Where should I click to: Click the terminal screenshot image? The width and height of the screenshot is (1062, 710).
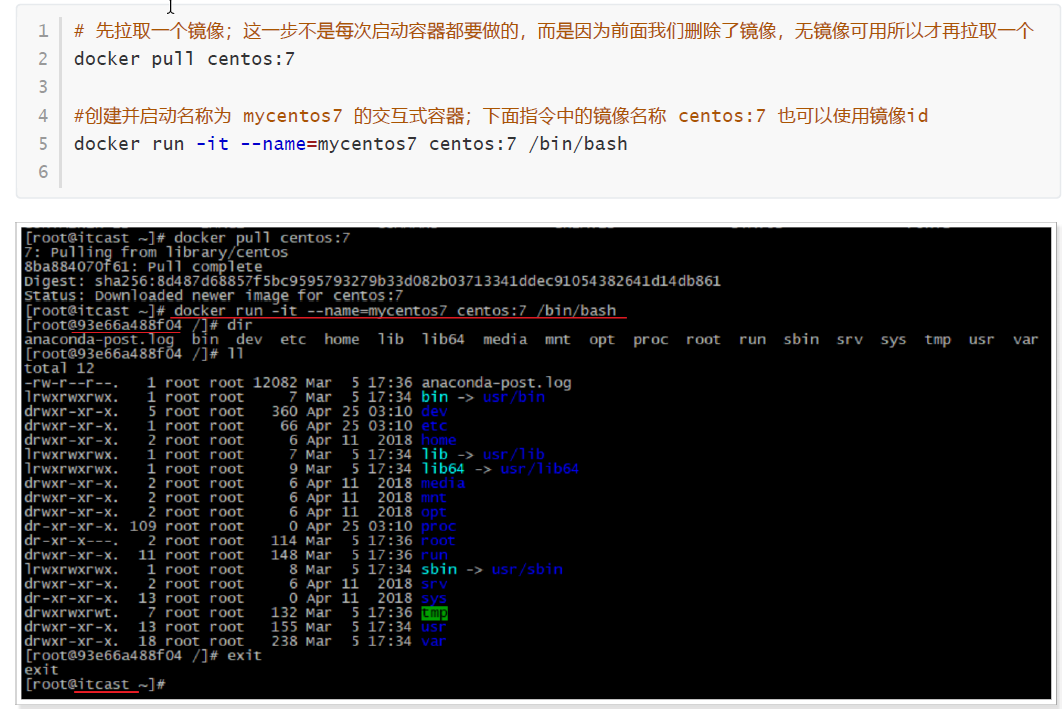pos(536,462)
